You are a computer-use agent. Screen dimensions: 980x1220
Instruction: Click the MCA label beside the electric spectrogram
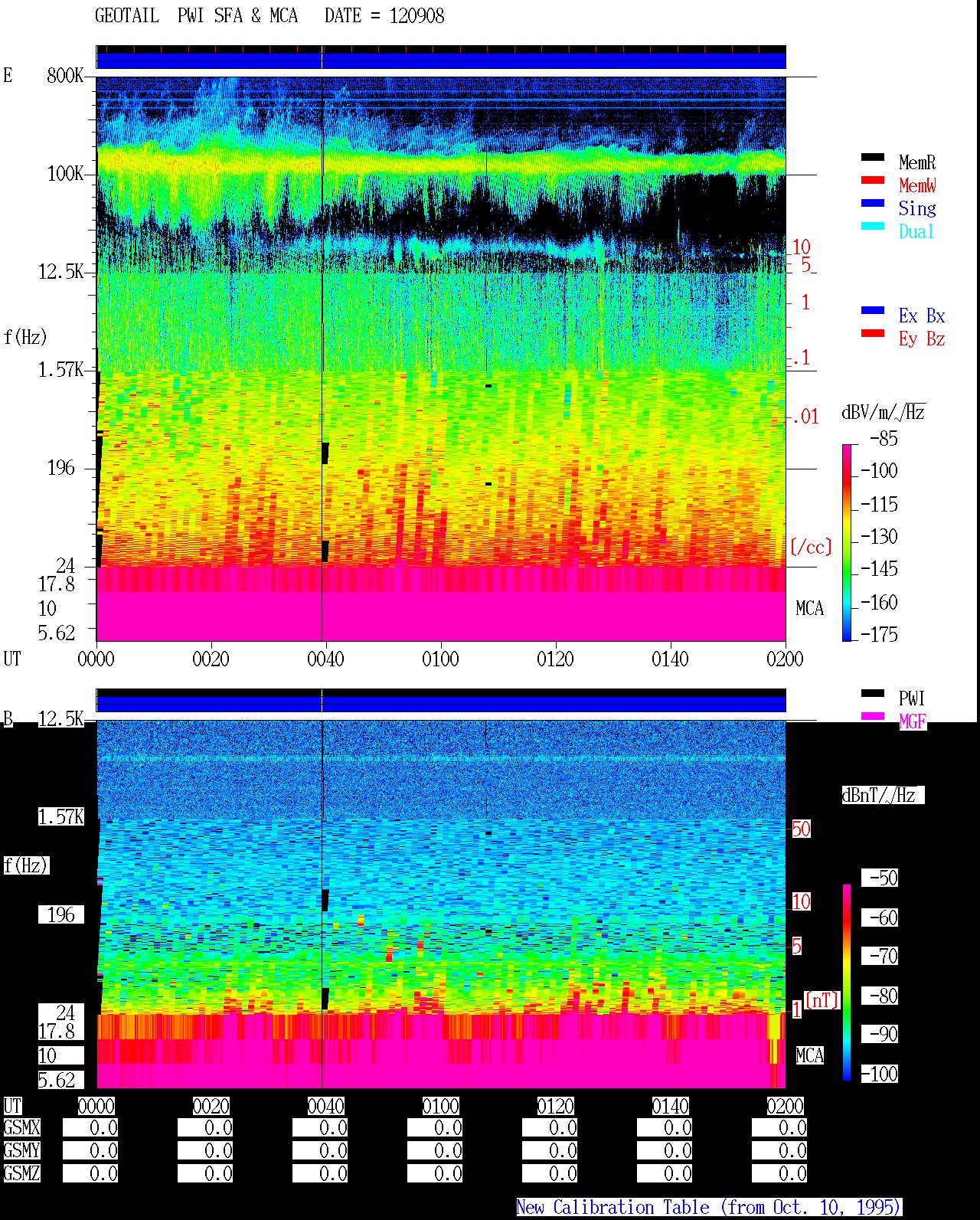pyautogui.click(x=810, y=609)
